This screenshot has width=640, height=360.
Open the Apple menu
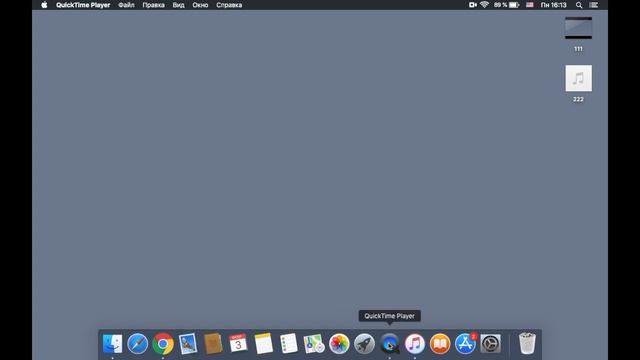point(44,5)
